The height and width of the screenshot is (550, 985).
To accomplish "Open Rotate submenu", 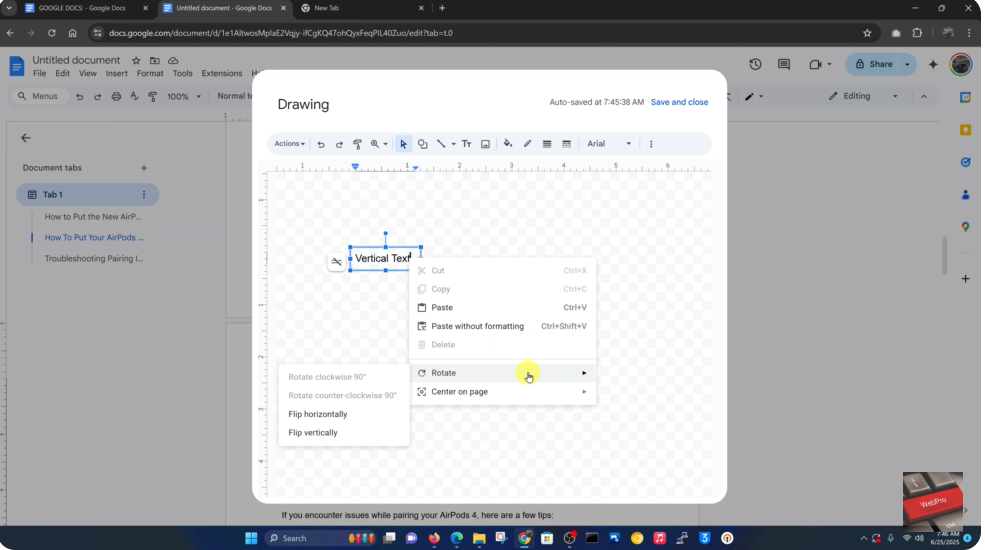I will pos(502,373).
